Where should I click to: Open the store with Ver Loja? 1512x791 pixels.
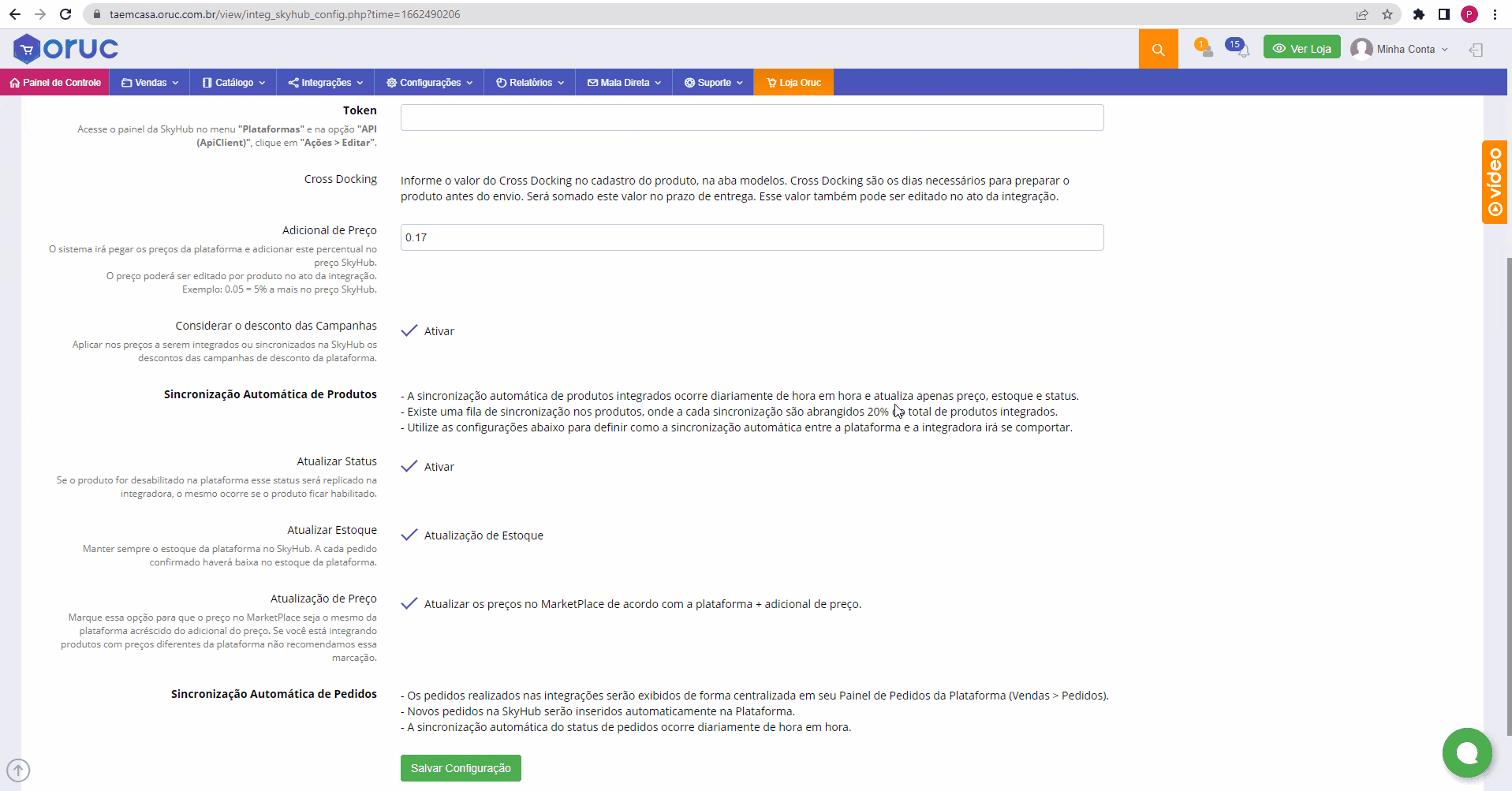[x=1301, y=47]
